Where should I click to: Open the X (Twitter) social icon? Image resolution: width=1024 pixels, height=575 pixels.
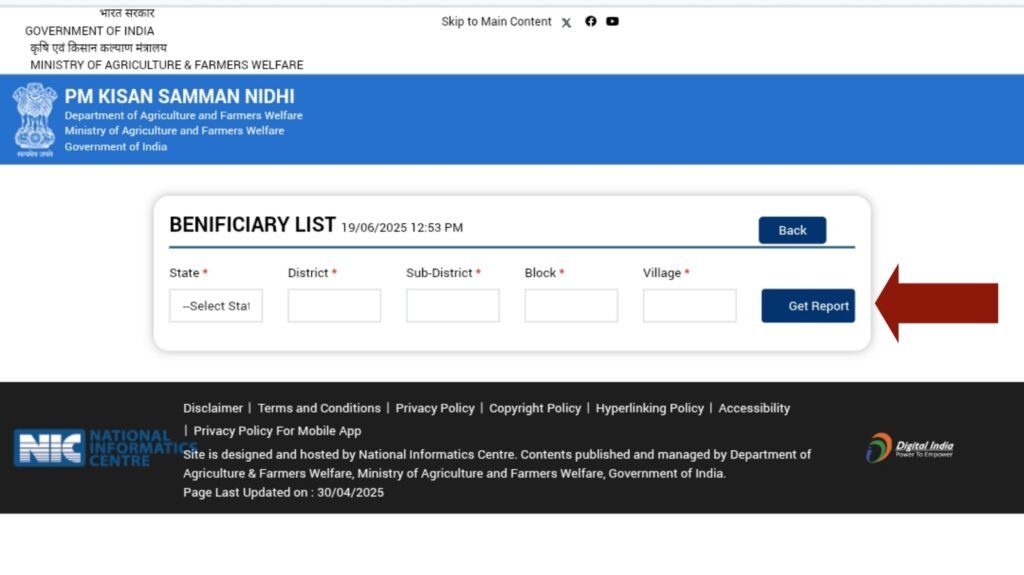[x=566, y=22]
